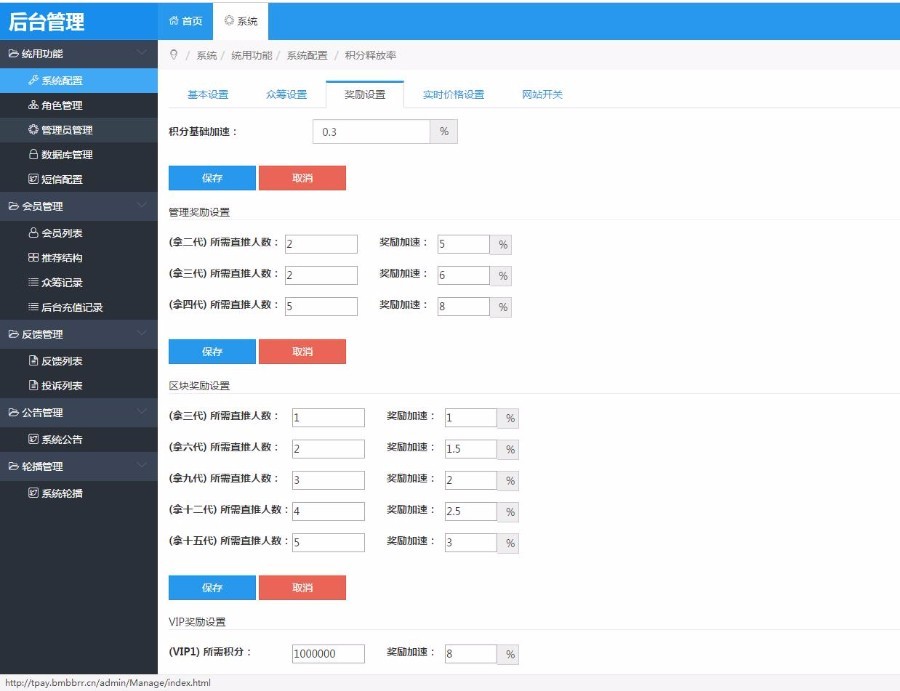Screen dimensions: 900x691
Task: Click the folder icon beside 轮播管理
Action: tap(13, 466)
